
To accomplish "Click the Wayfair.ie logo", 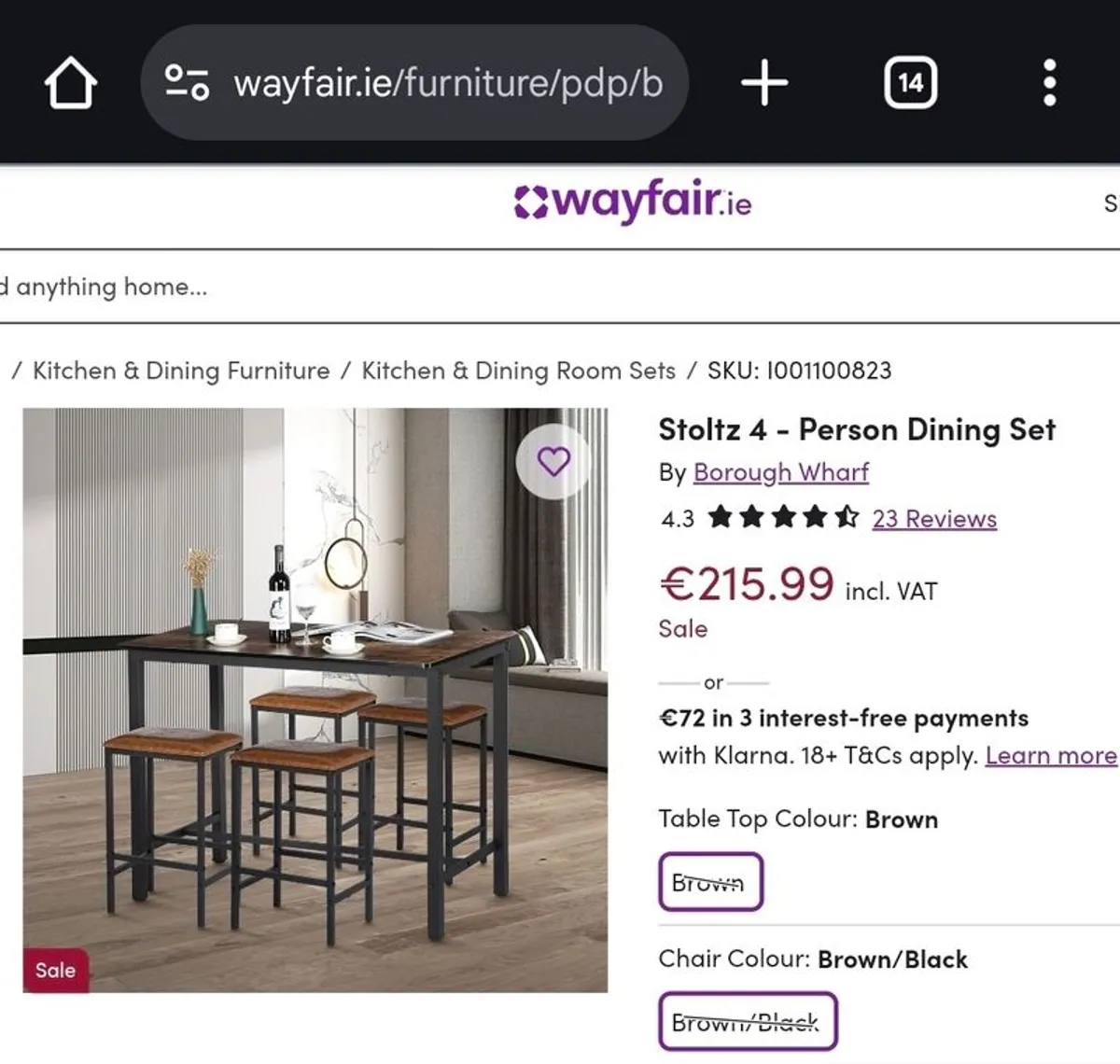I will [x=633, y=202].
